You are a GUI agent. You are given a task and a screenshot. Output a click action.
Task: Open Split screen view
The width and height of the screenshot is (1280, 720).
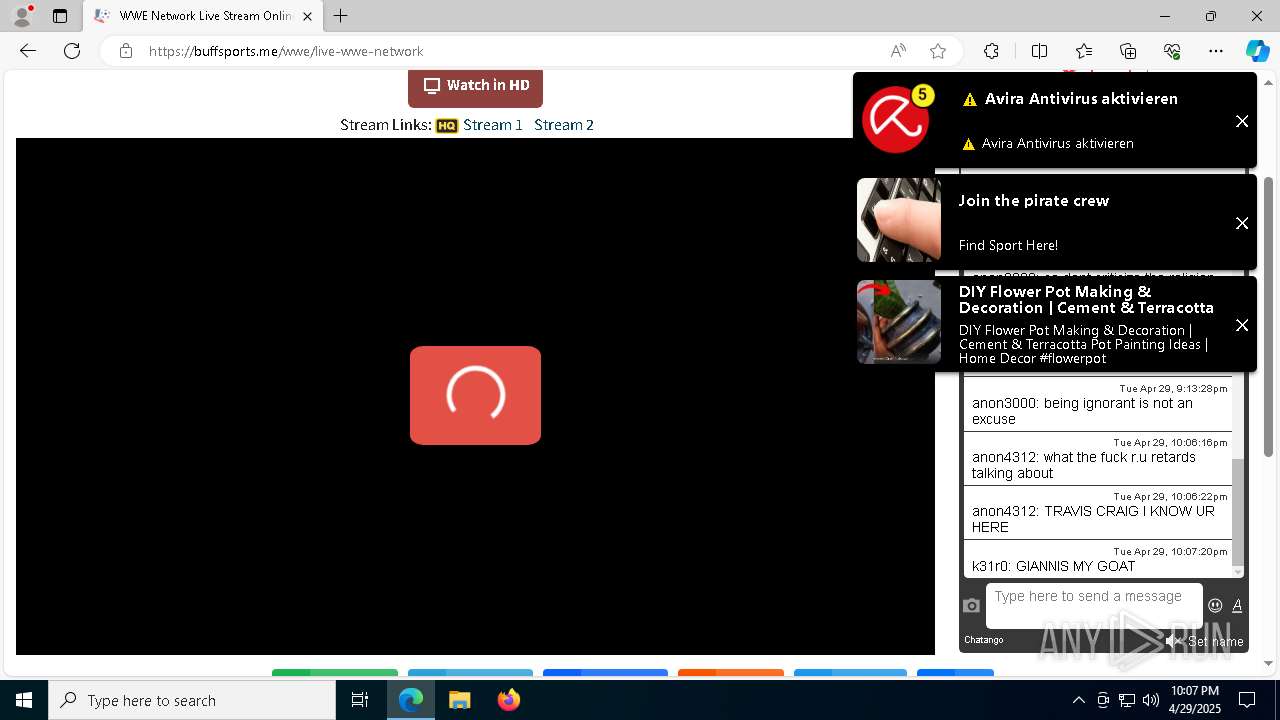point(1039,51)
